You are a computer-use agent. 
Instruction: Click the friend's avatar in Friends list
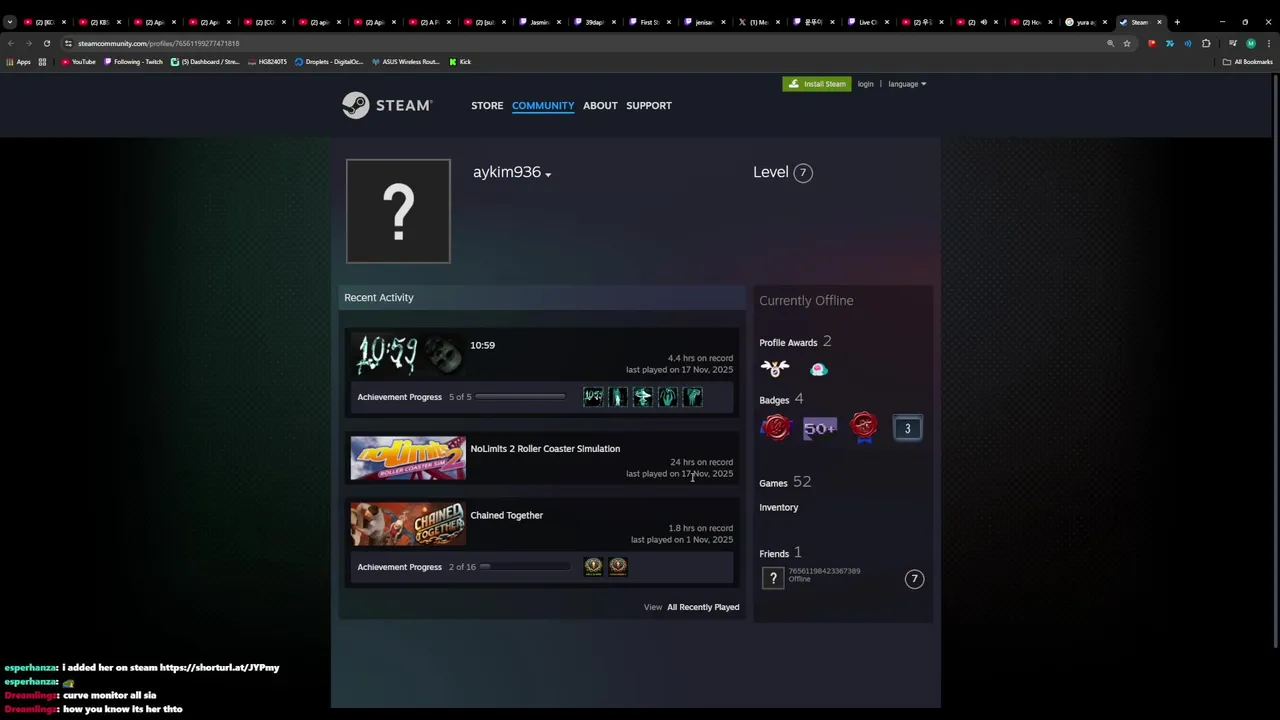coord(773,578)
